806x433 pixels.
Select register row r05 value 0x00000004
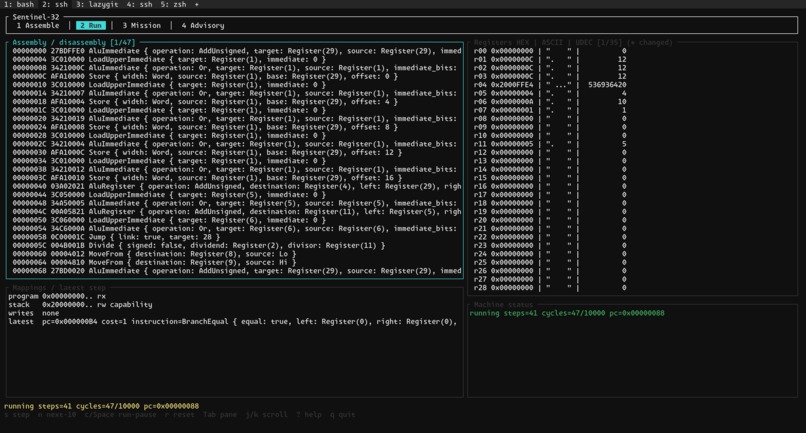(x=550, y=93)
